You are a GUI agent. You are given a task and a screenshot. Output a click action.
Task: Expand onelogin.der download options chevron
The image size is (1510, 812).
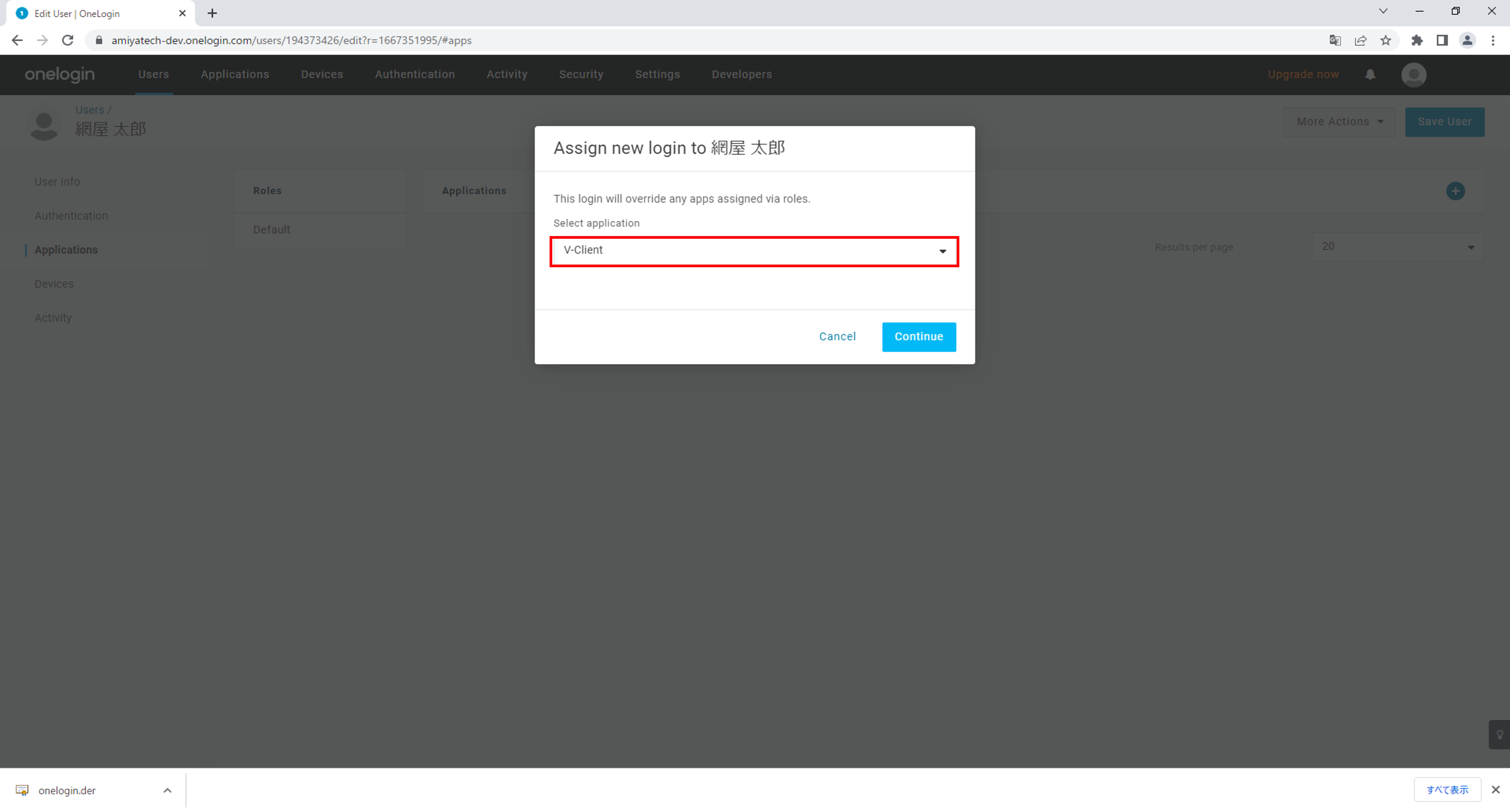167,790
